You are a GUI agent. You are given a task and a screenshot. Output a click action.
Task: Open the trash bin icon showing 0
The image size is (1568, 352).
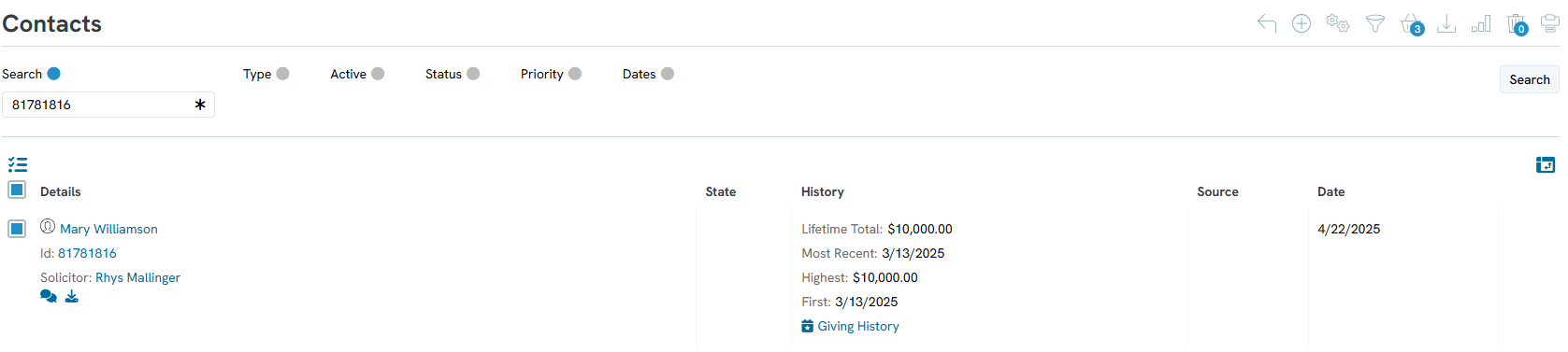[x=1517, y=24]
